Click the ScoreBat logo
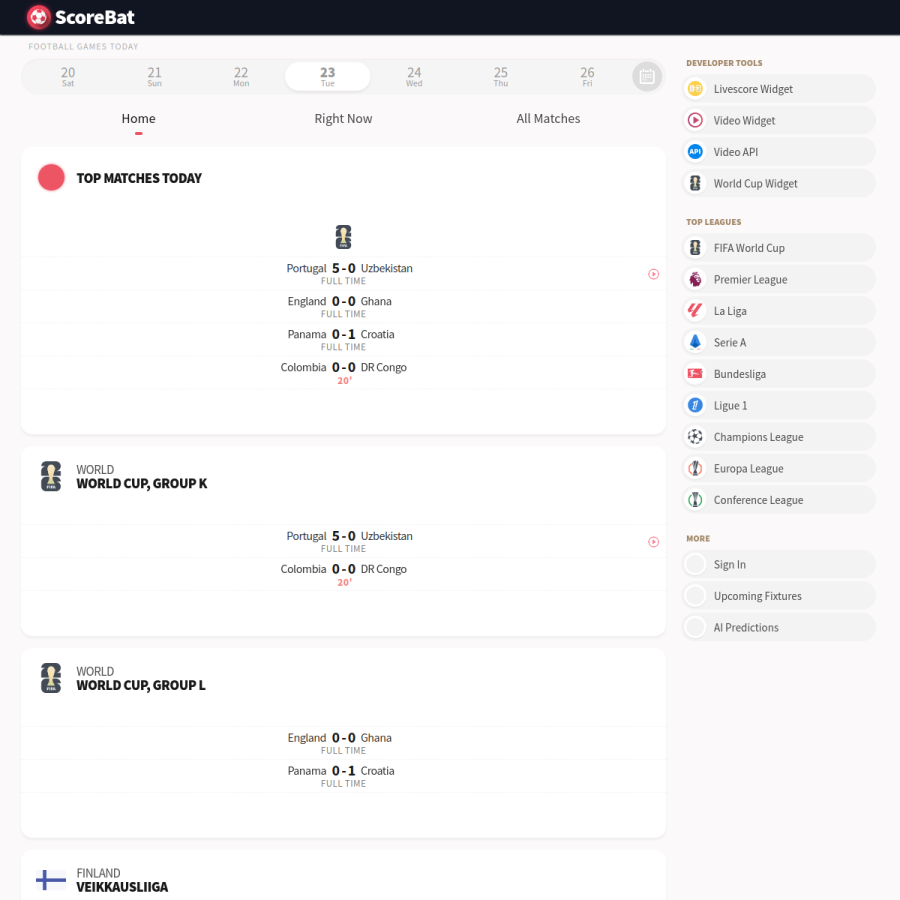 [x=80, y=17]
